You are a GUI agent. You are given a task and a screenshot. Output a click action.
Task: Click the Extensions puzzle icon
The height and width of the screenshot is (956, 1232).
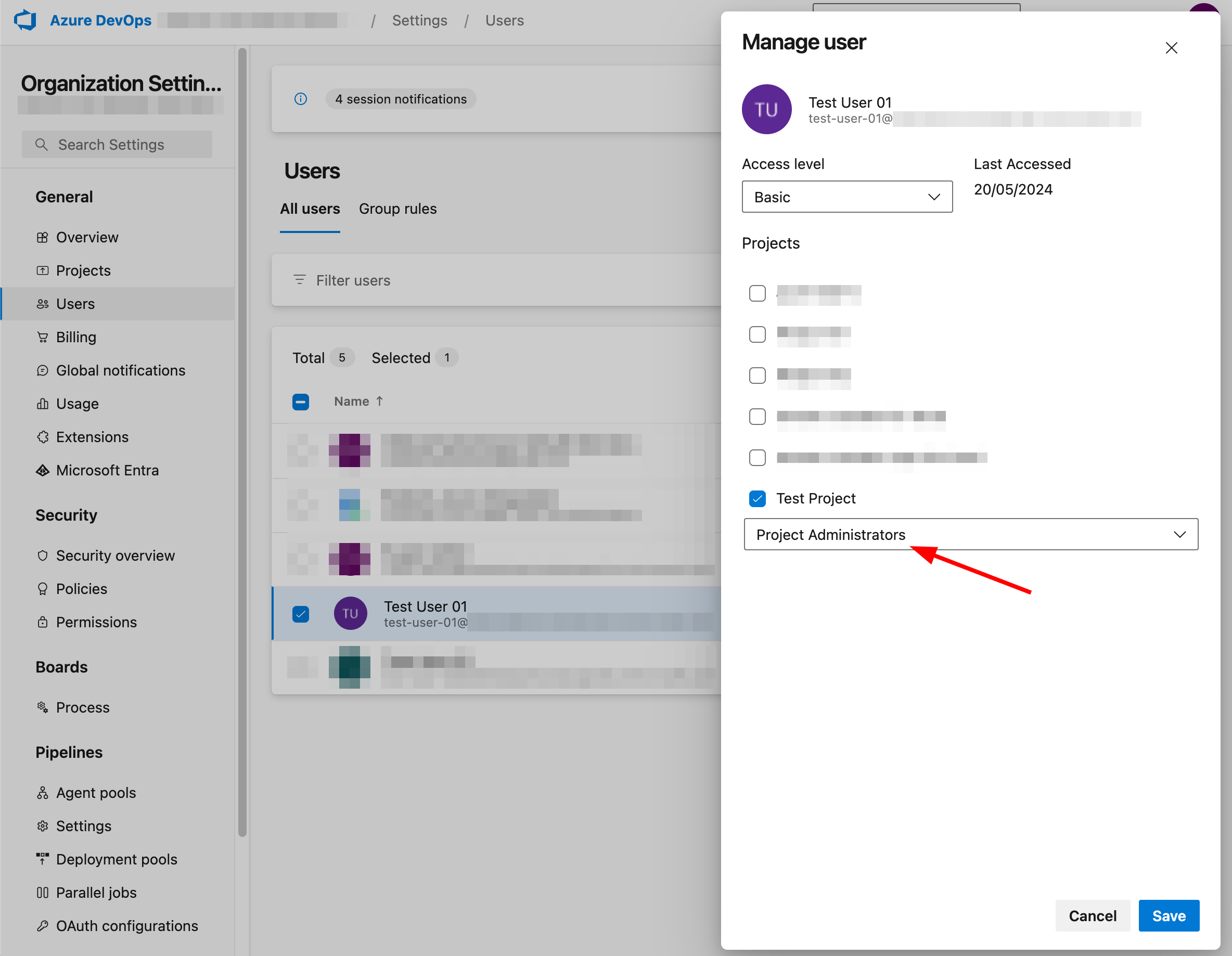[42, 437]
